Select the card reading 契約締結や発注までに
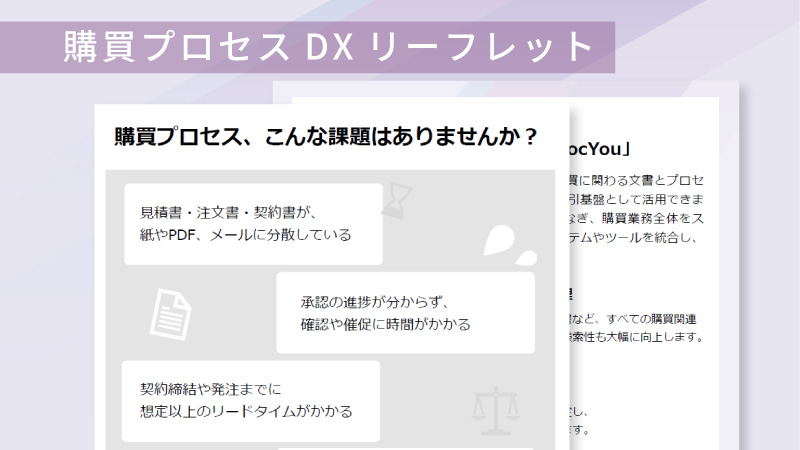This screenshot has width=800, height=450. (251, 401)
